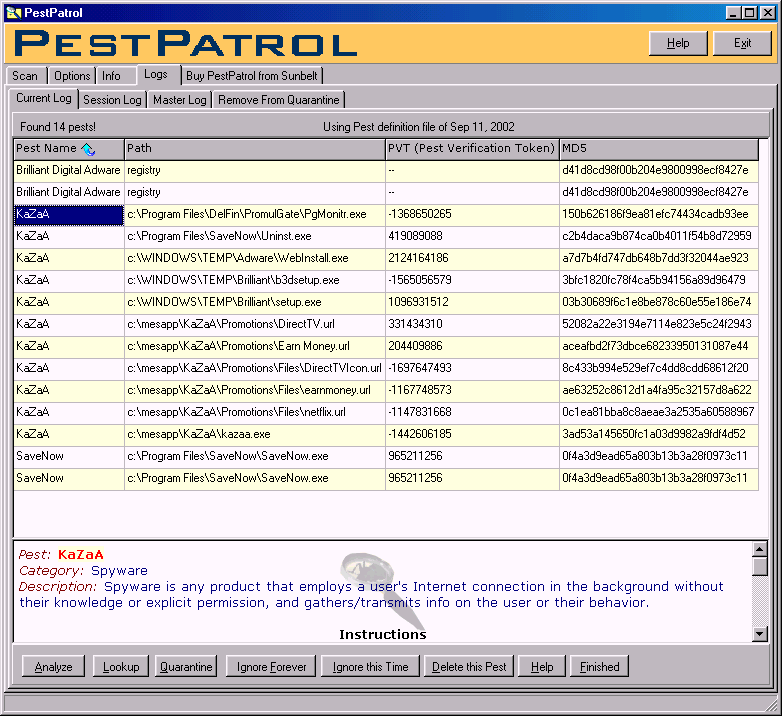
Task: Open the Session Log sub-tab
Action: point(112,100)
